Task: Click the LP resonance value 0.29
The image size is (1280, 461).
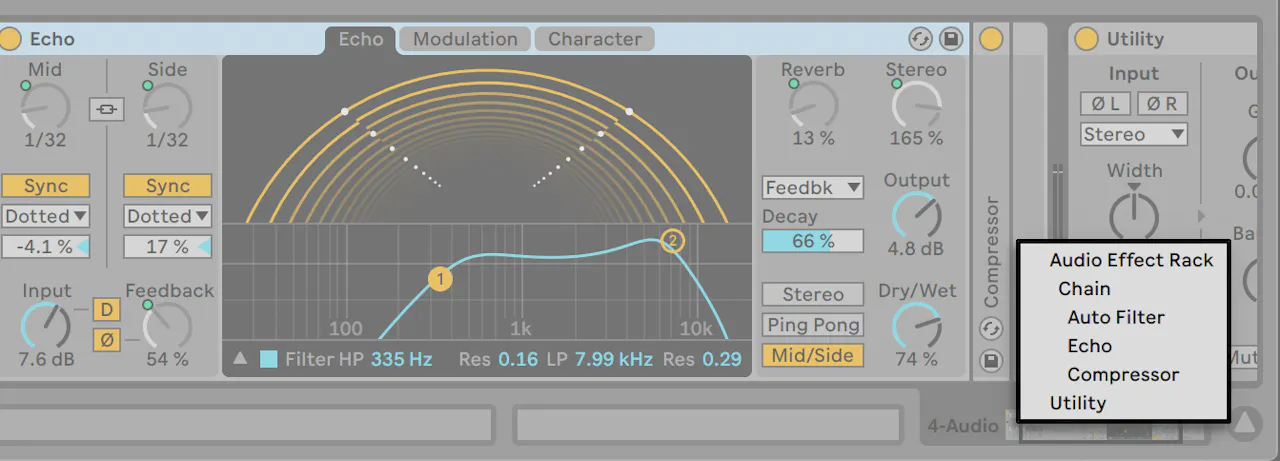Action: click(x=722, y=359)
